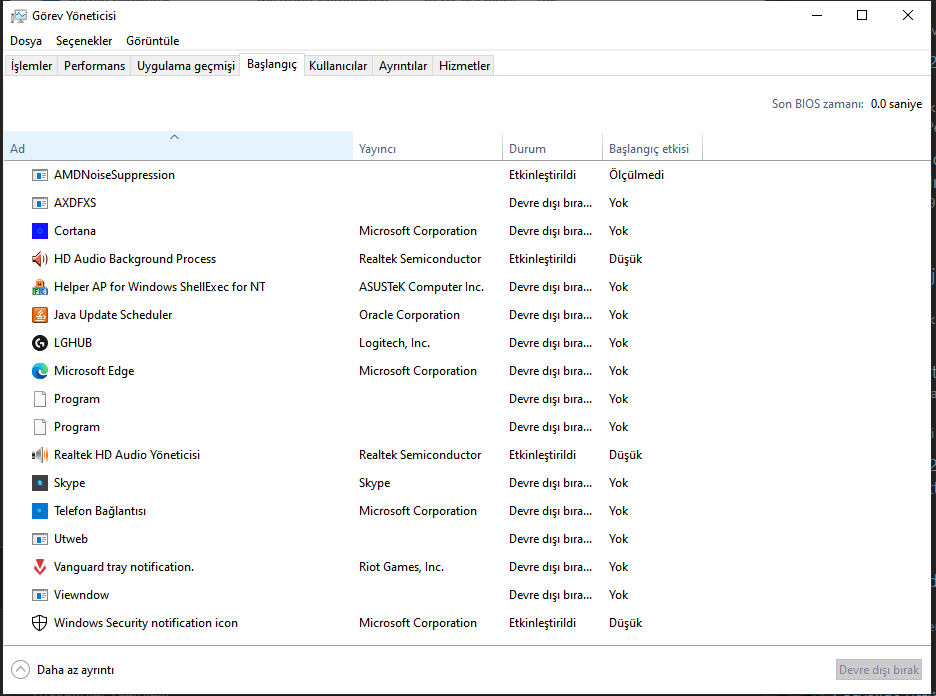Select the Başlangıç tab
936x696 pixels.
[x=272, y=64]
